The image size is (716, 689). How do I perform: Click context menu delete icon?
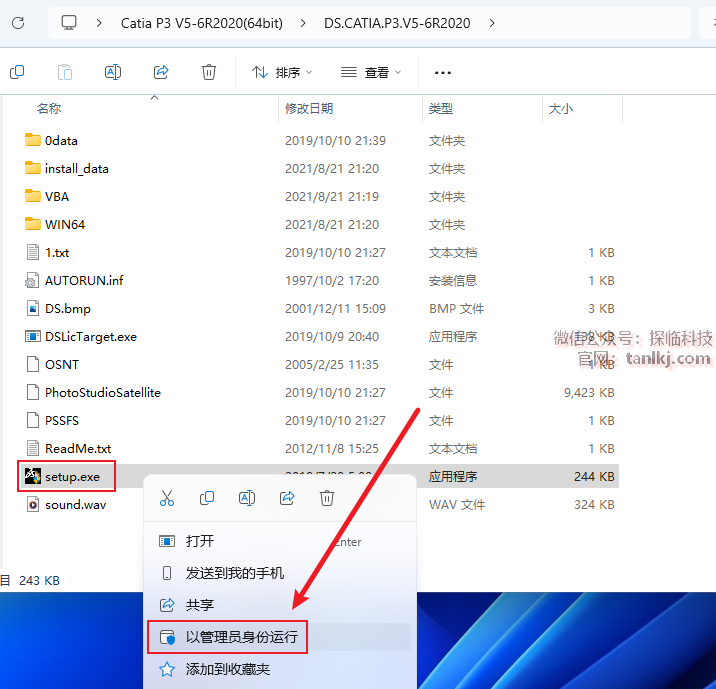(x=326, y=498)
